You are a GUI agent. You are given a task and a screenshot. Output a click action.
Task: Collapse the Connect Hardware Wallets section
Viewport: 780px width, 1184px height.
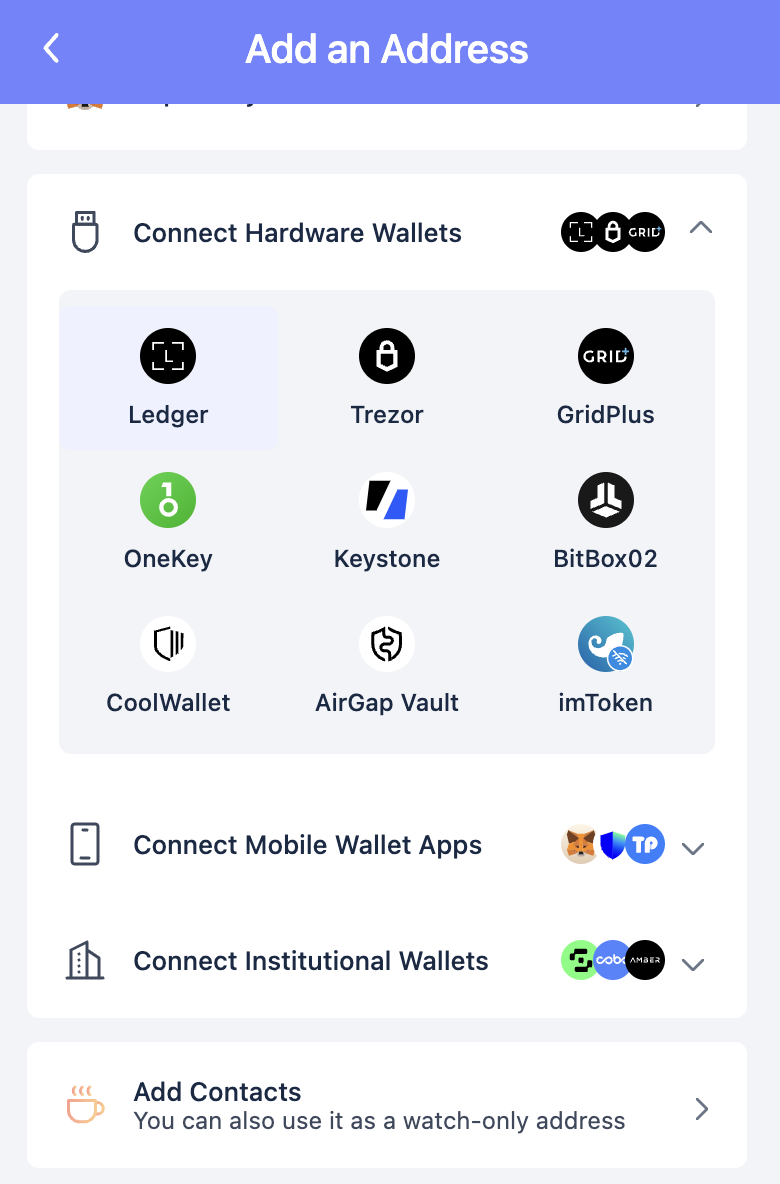coord(701,227)
